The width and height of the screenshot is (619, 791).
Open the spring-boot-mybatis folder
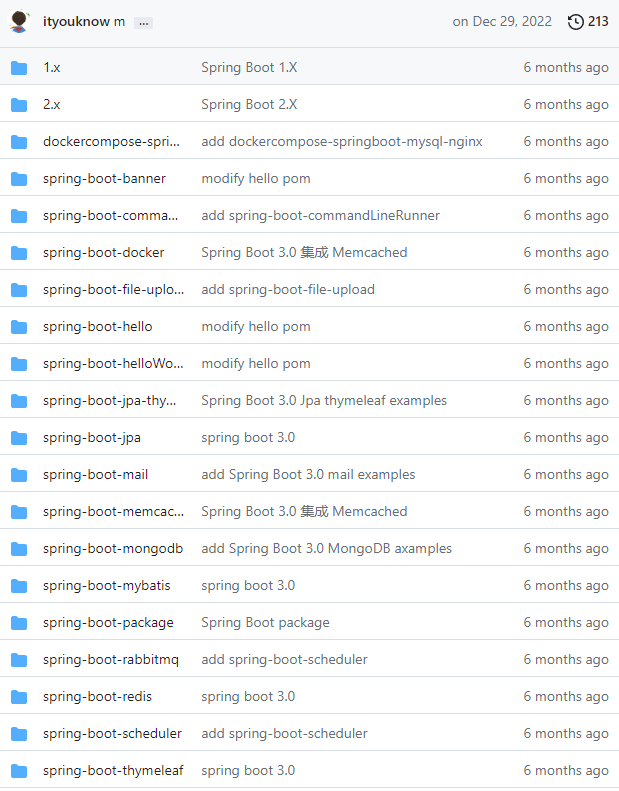point(106,586)
